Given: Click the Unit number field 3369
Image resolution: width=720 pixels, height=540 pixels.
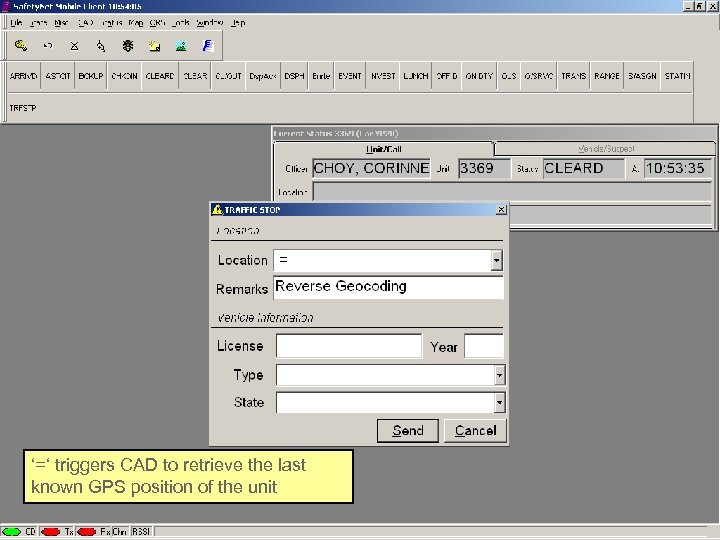Looking at the screenshot, I should click(x=484, y=168).
